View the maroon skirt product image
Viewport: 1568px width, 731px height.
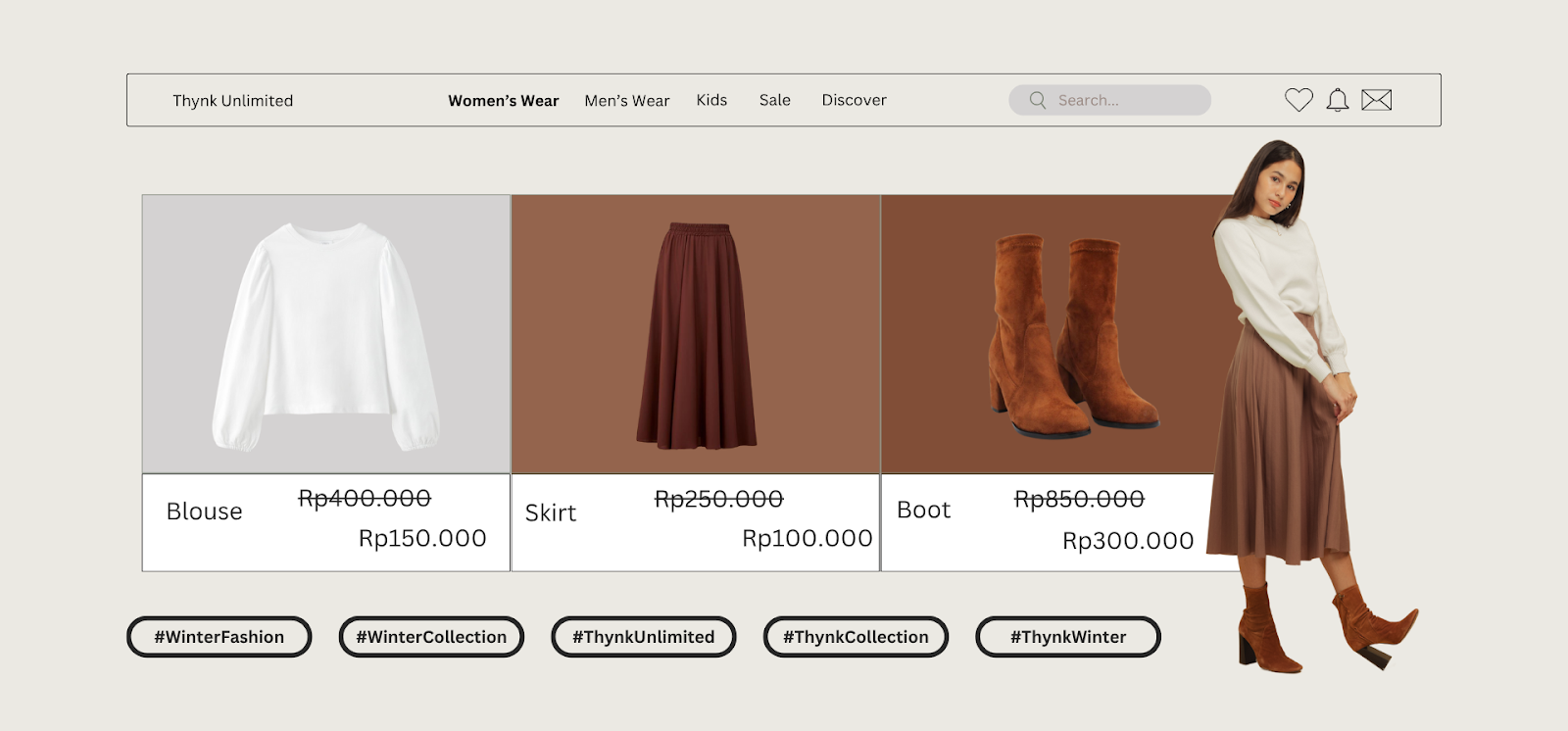tap(696, 335)
